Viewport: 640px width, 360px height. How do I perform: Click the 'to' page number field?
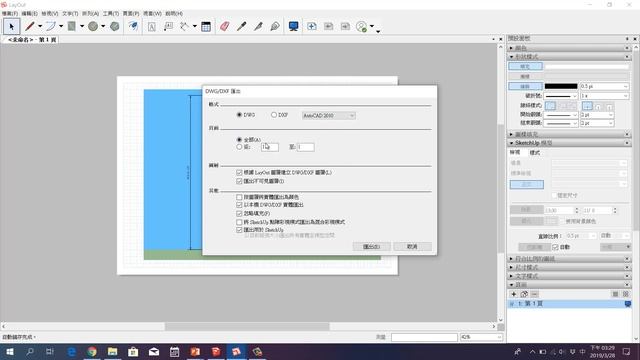306,147
